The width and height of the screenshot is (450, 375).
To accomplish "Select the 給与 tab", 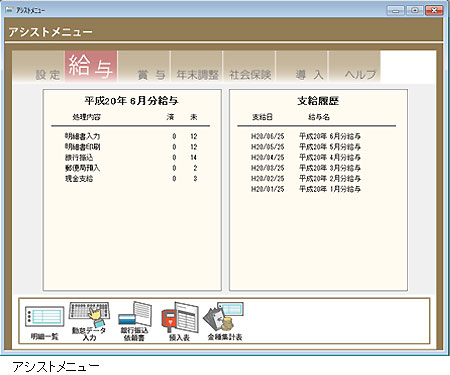I will tap(91, 66).
